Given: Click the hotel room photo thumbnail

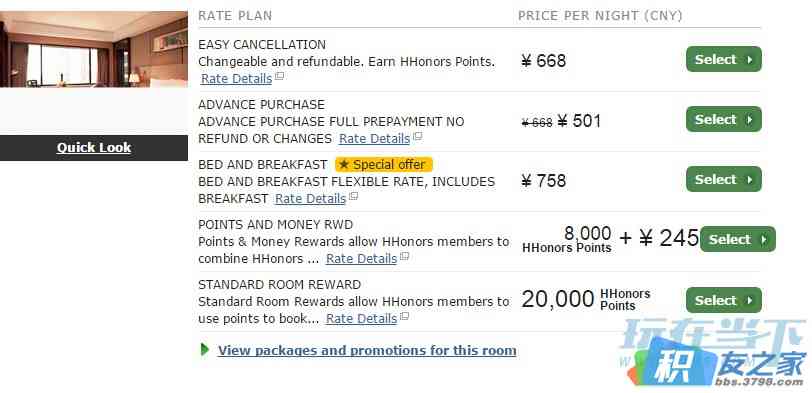Looking at the screenshot, I should tap(94, 49).
